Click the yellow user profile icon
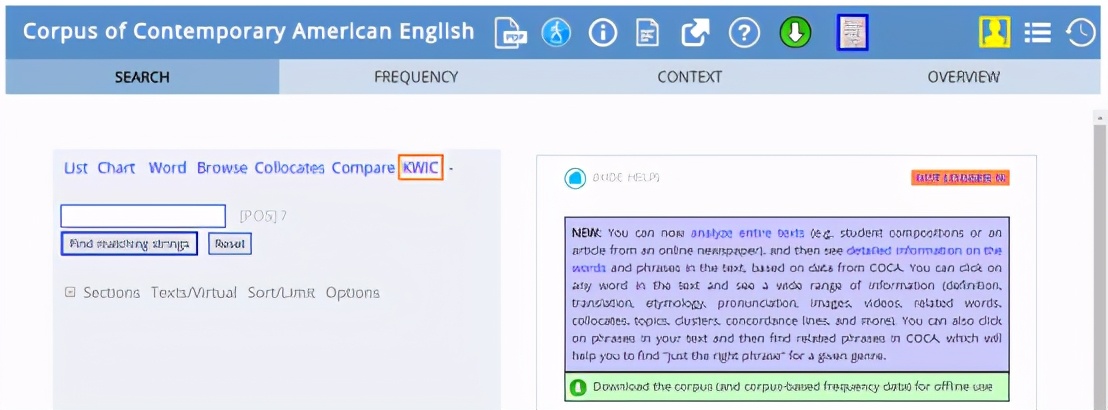Viewport: 1108px width, 410px height. pyautogui.click(x=994, y=32)
